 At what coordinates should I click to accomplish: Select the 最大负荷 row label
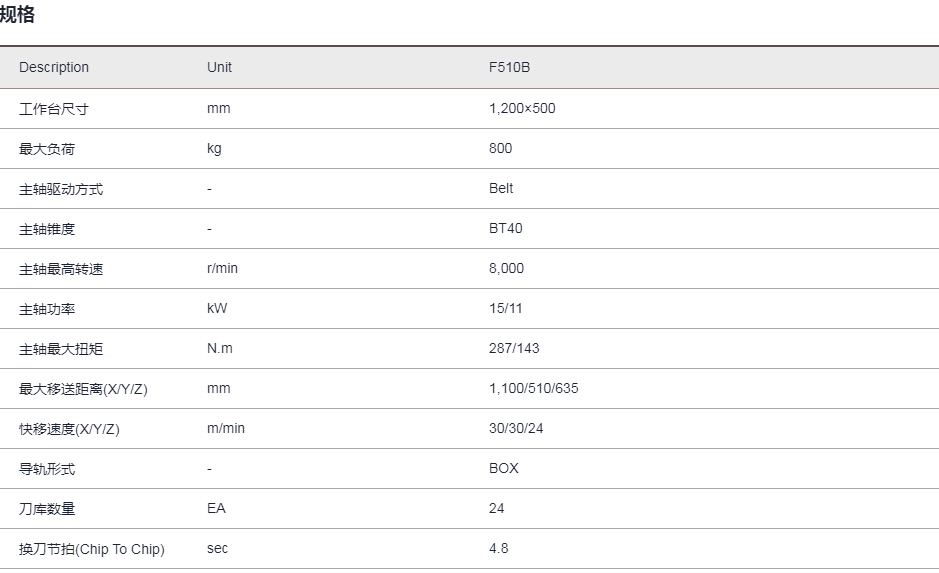pyautogui.click(x=47, y=149)
